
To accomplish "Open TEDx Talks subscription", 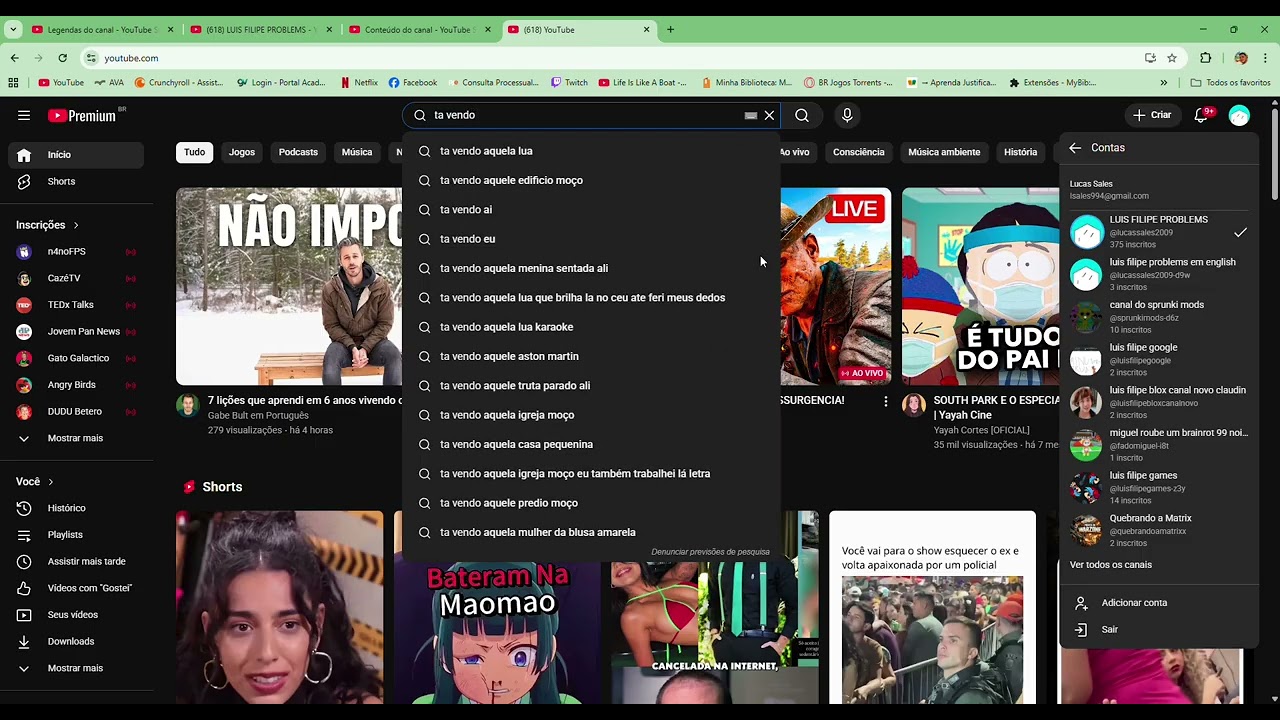I will (x=76, y=305).
